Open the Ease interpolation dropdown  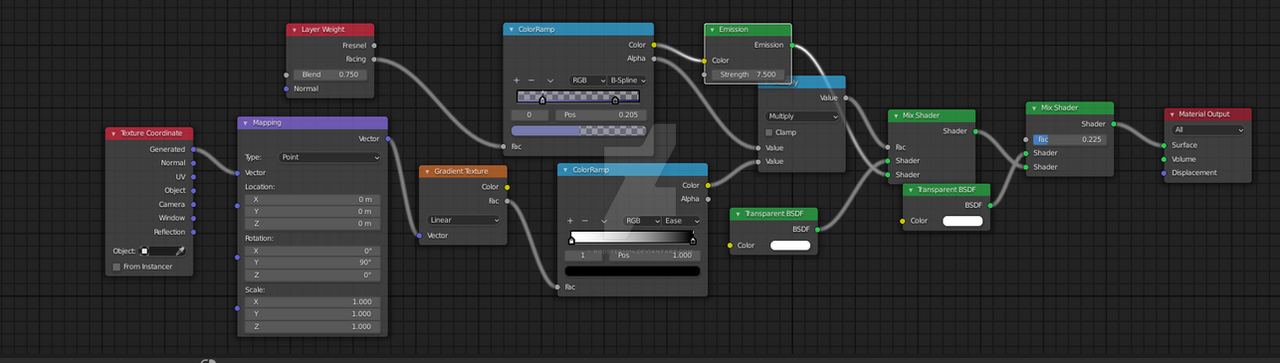[x=681, y=220]
